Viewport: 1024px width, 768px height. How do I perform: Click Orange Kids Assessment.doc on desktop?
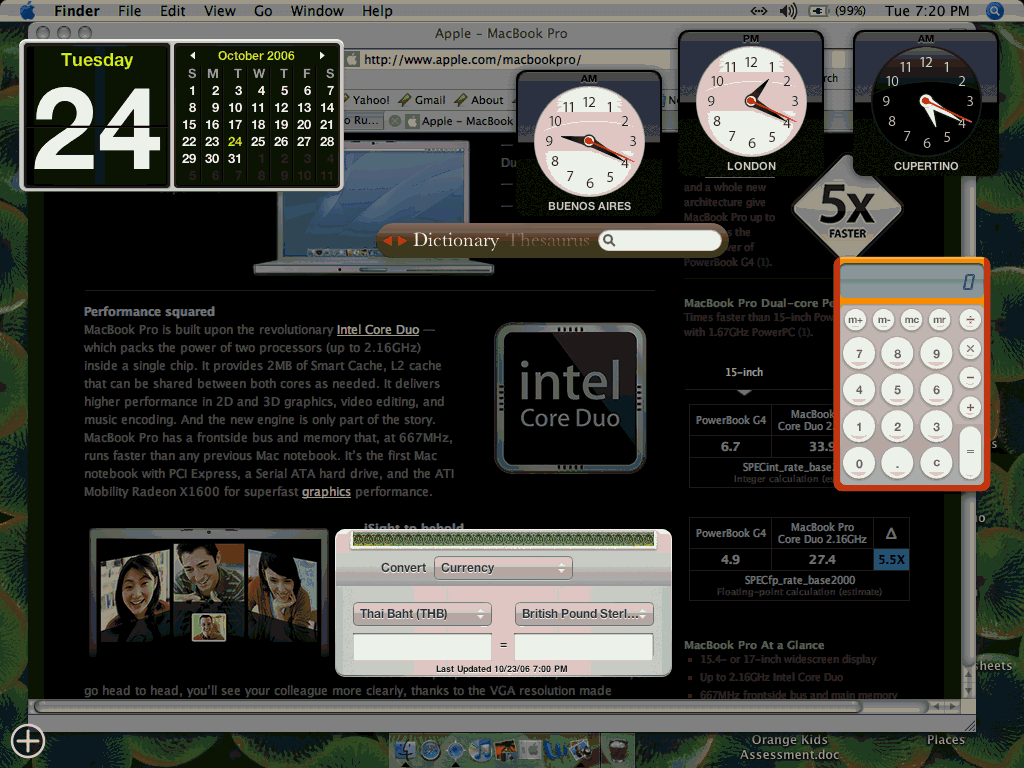pyautogui.click(x=790, y=747)
